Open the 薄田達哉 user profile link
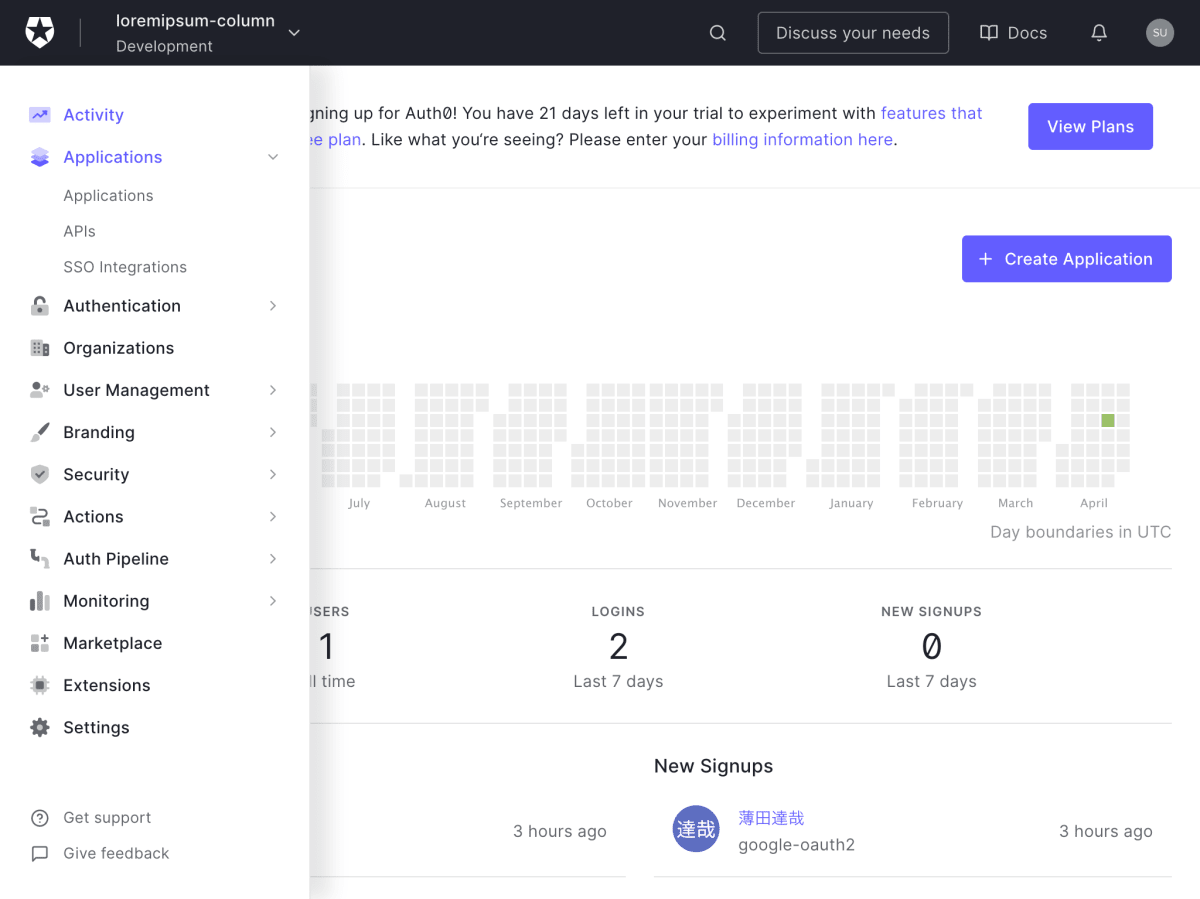 [x=771, y=818]
